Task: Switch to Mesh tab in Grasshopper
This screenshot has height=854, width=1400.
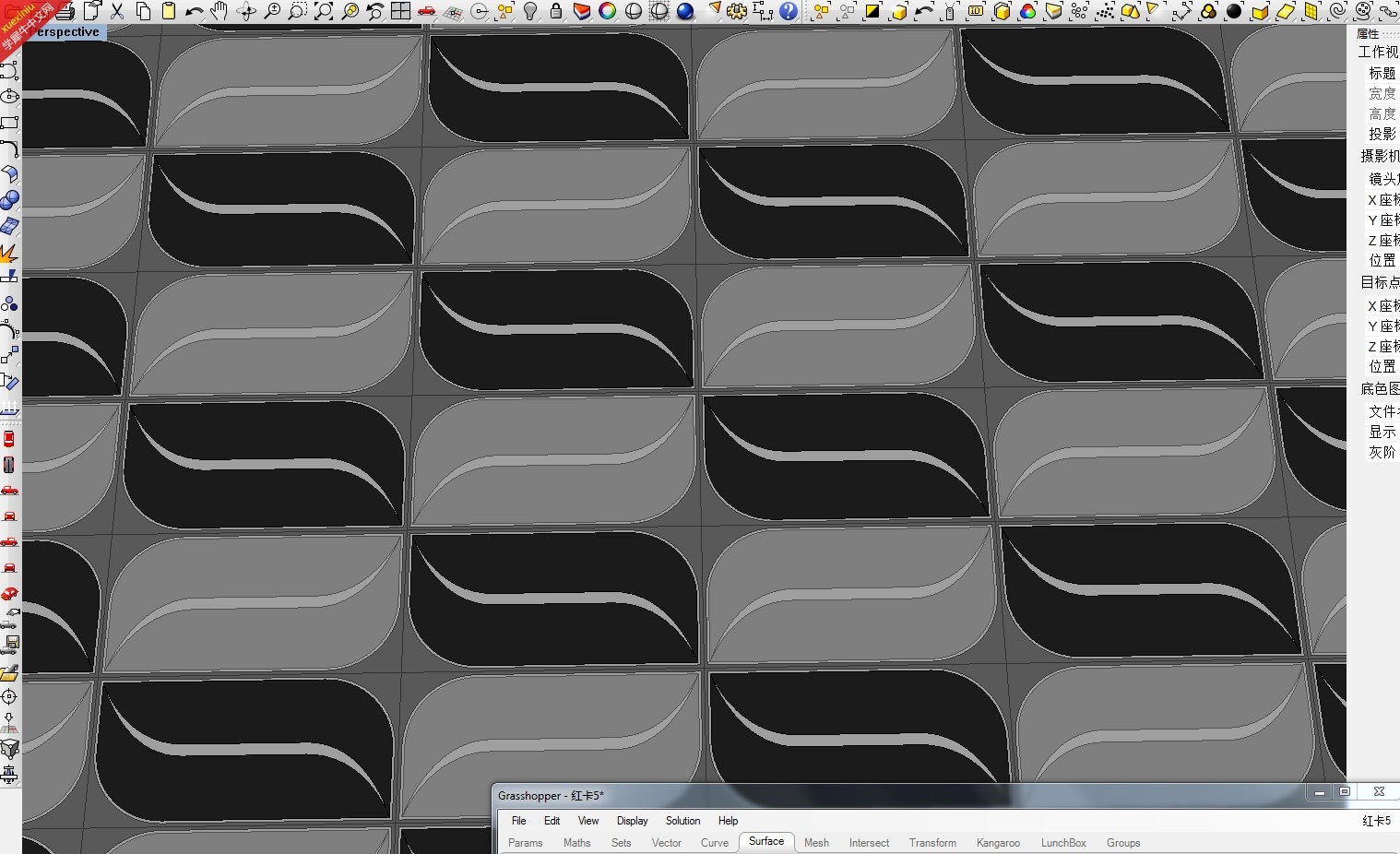Action: coord(817,843)
